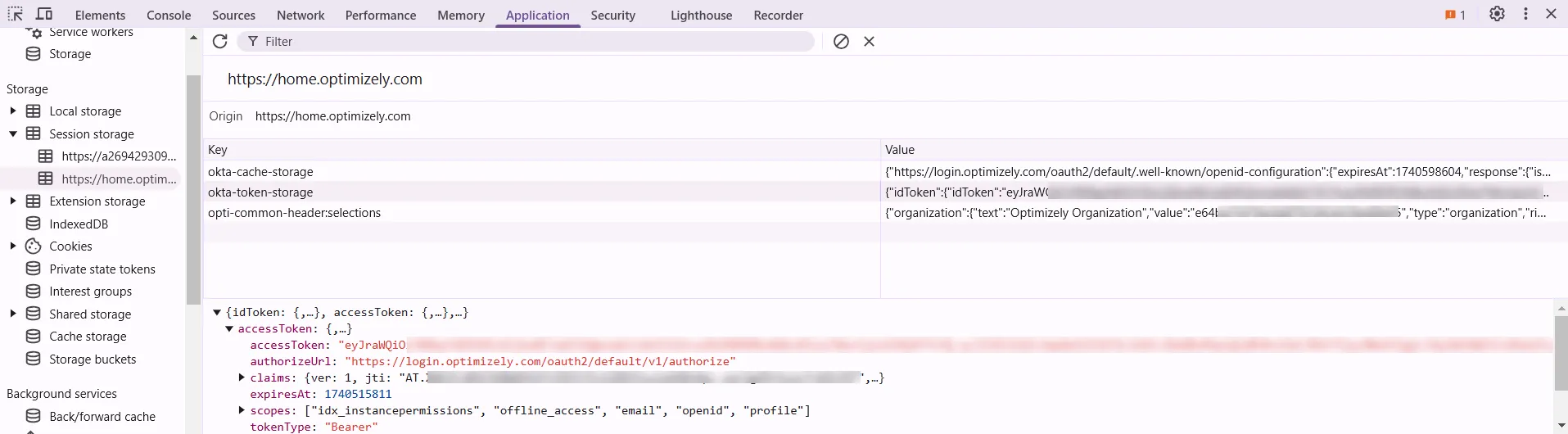The image size is (1568, 434).
Task: Select the opti-common-header:selections row
Action: [885, 212]
